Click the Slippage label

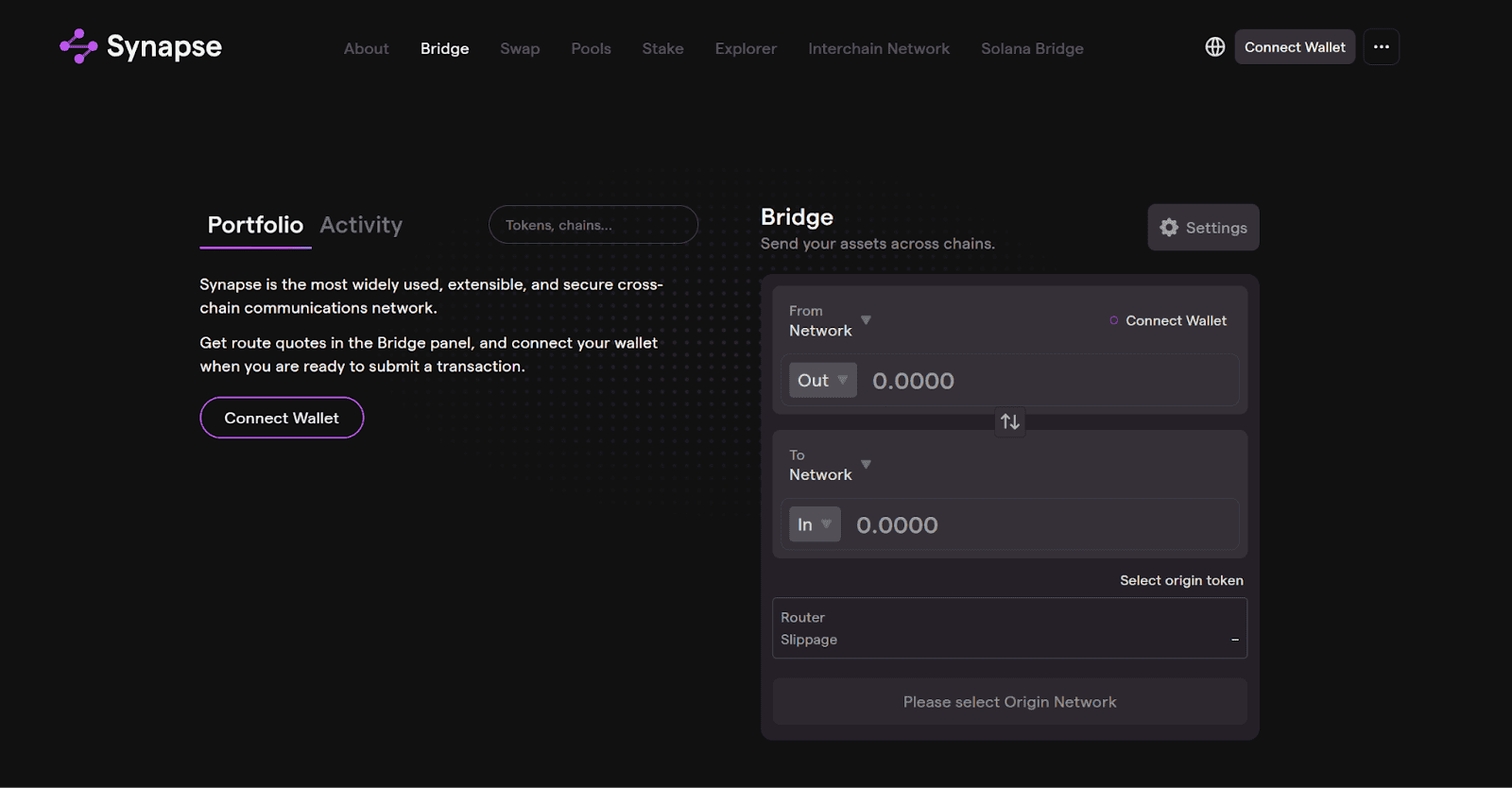tap(809, 640)
